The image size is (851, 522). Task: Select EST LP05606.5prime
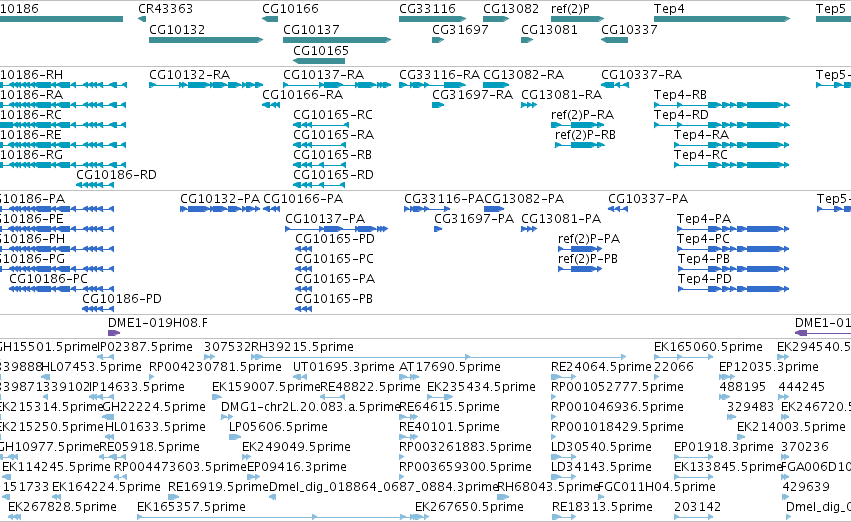pyautogui.click(x=278, y=427)
